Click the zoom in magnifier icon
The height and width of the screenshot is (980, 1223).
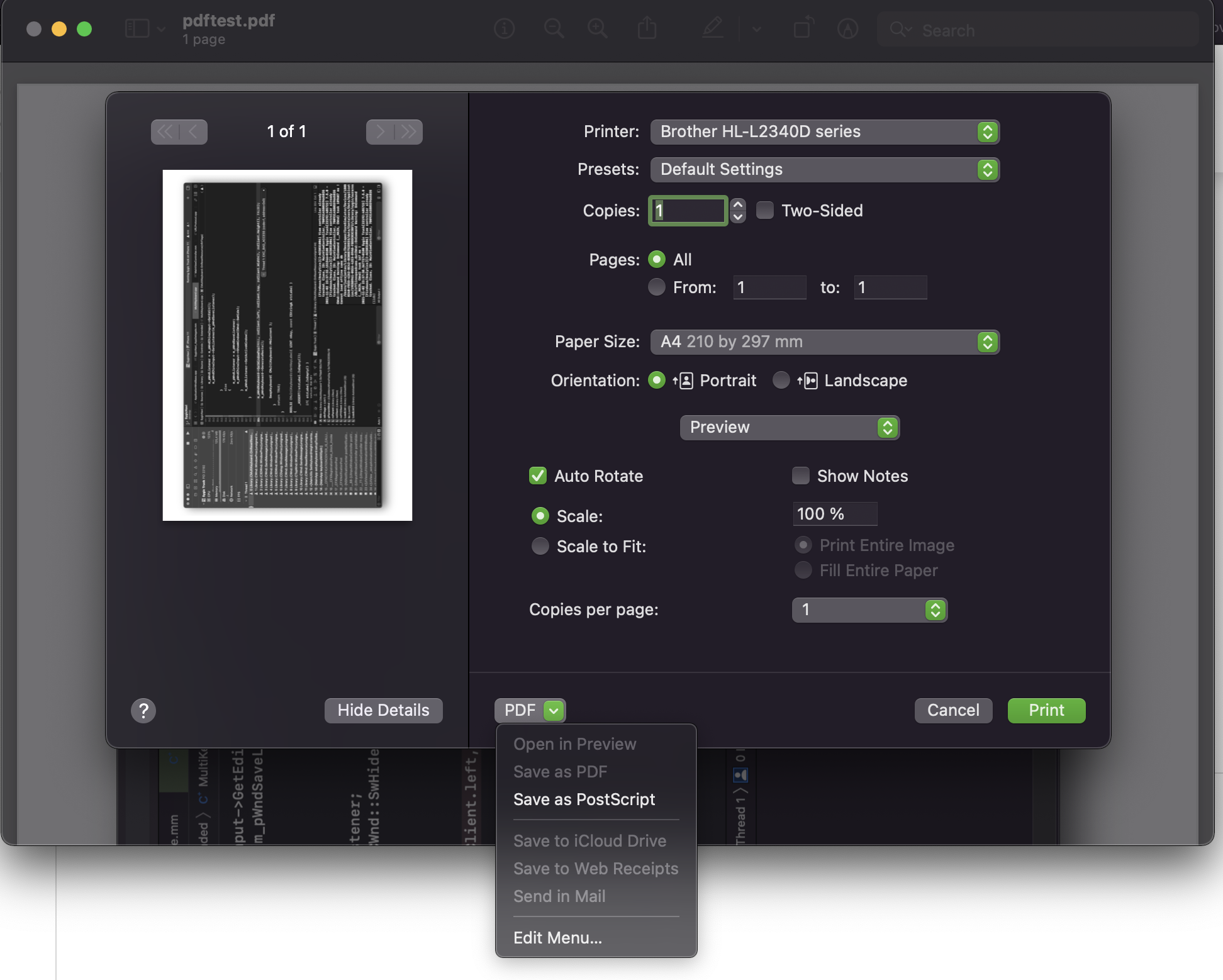click(597, 29)
